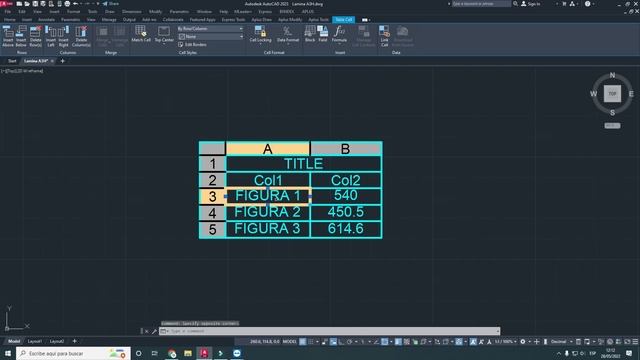Open File Explorer from the taskbar
Screen dimensions: 640x360
[188, 353]
